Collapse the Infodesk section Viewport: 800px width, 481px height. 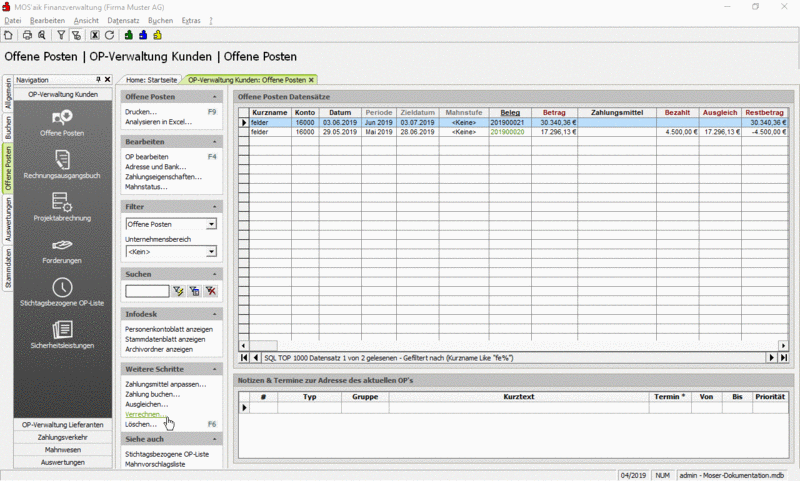(214, 314)
